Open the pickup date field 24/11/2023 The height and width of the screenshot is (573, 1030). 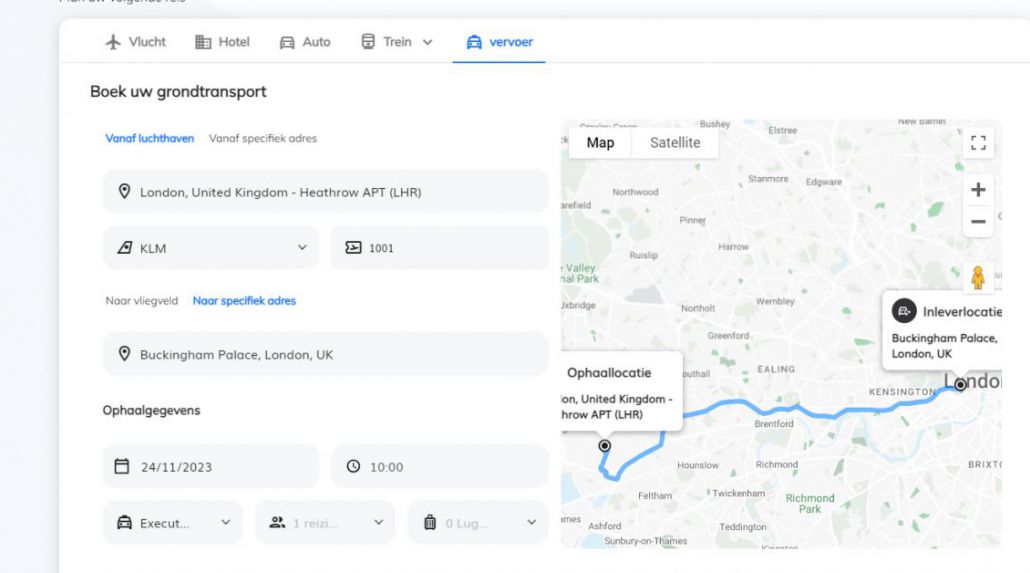tap(211, 466)
